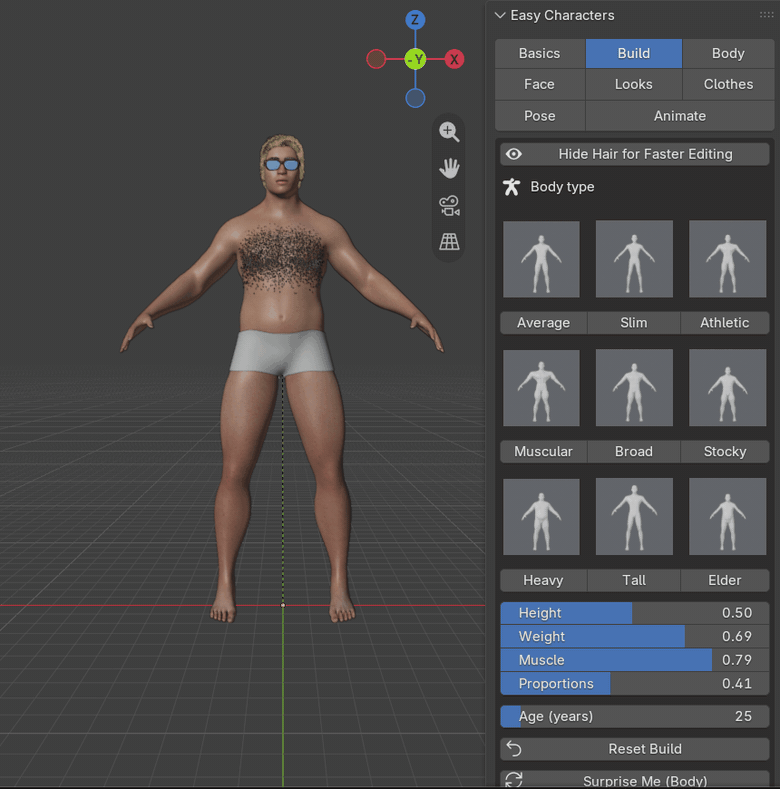780x789 pixels.
Task: Click Surprise Me (Body) button
Action: pyautogui.click(x=635, y=779)
